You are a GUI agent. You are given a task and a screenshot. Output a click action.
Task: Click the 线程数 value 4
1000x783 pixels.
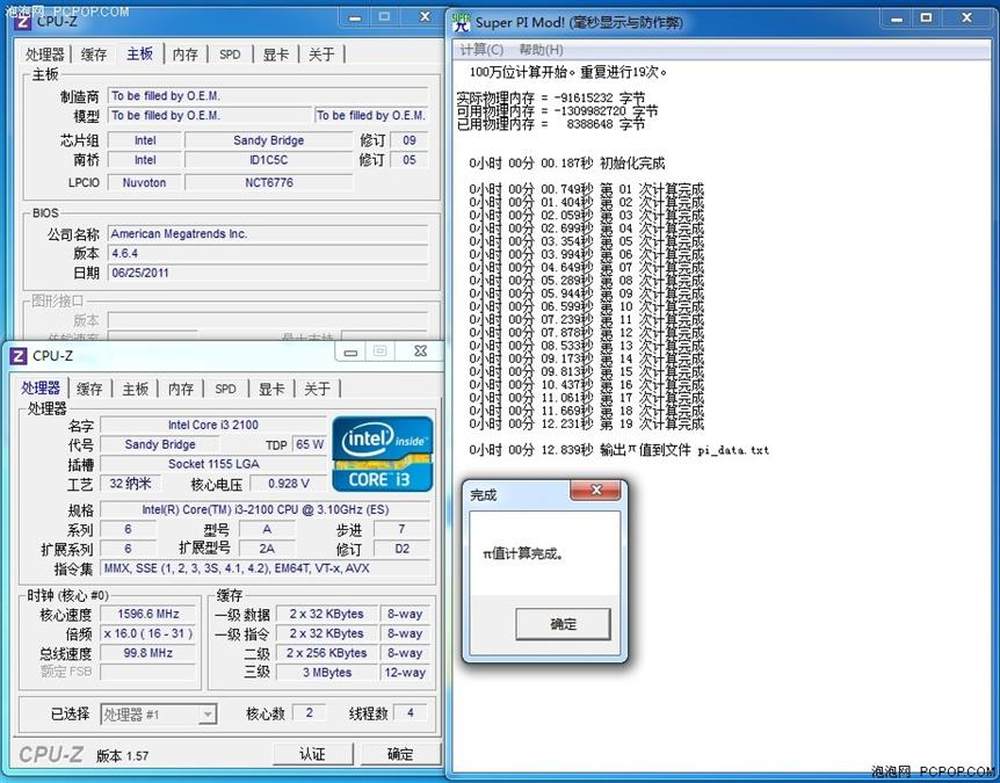[410, 713]
